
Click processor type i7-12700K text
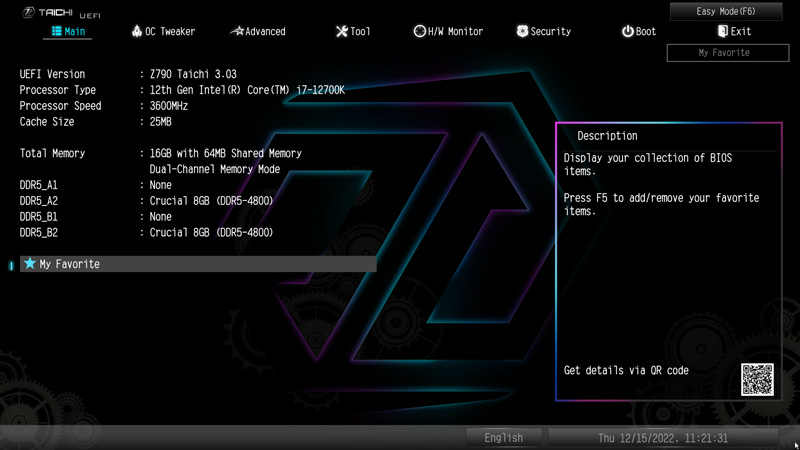tap(247, 90)
